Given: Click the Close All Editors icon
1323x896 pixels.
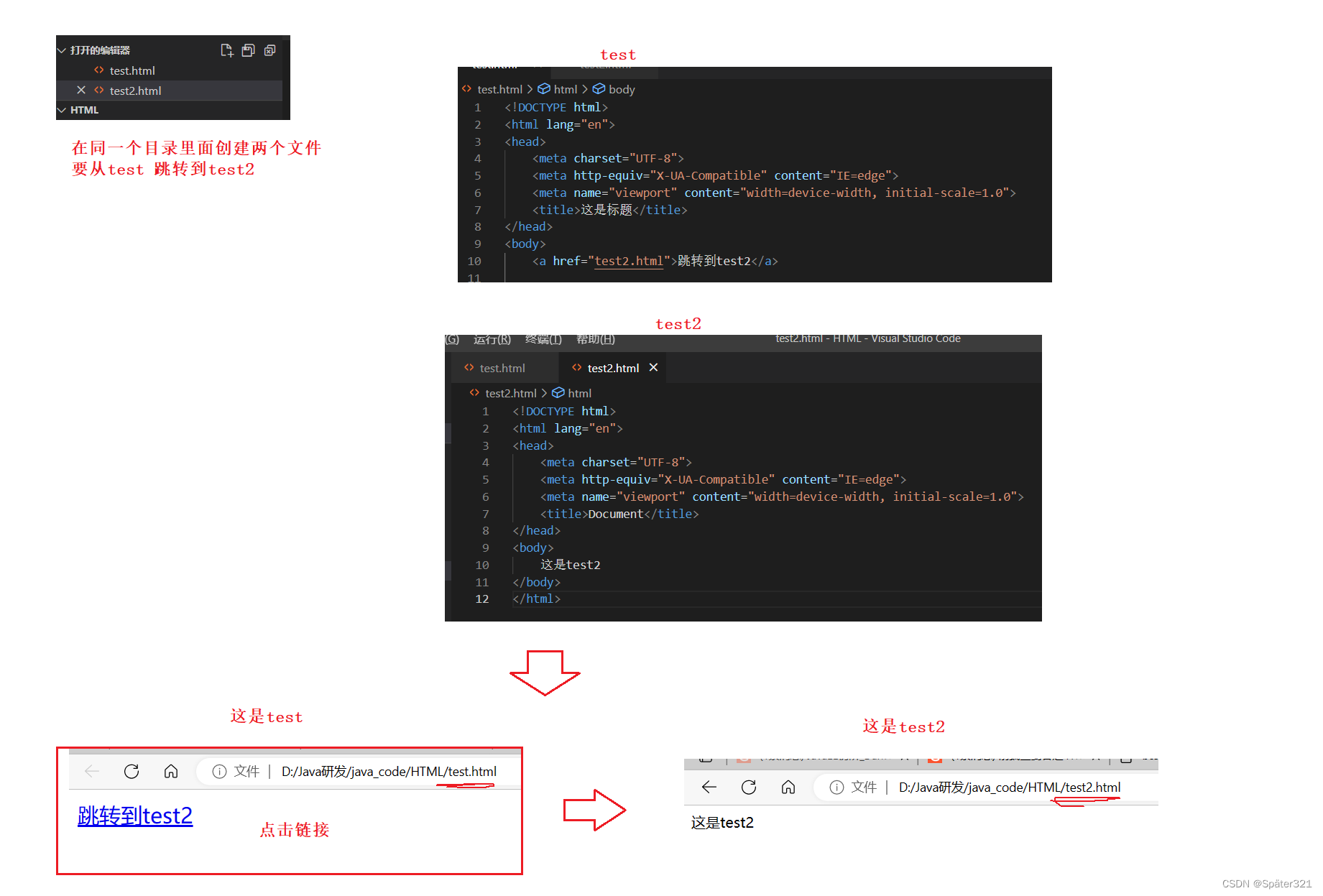Looking at the screenshot, I should click(x=270, y=50).
